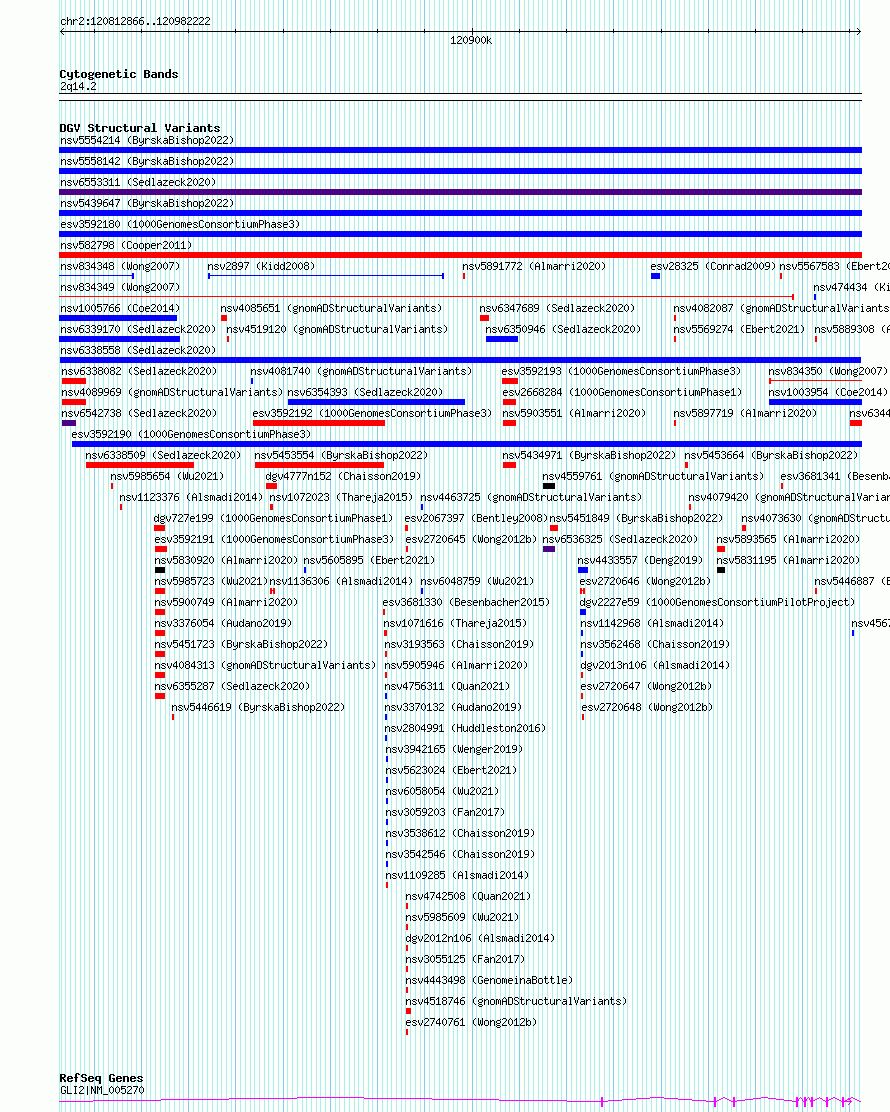Click esv2740761 (Wong2012b) label
Image resolution: width=890 pixels, height=1112 pixels.
pos(471,1022)
